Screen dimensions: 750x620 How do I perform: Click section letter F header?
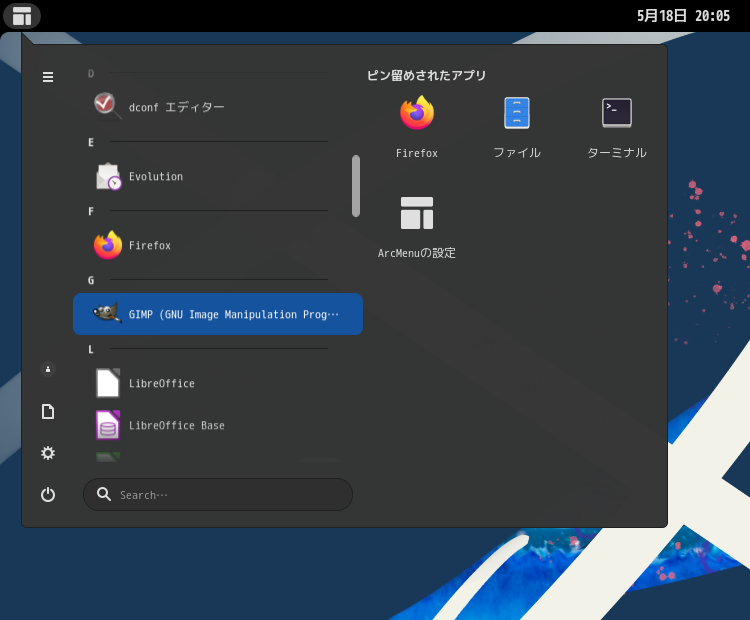click(91, 211)
